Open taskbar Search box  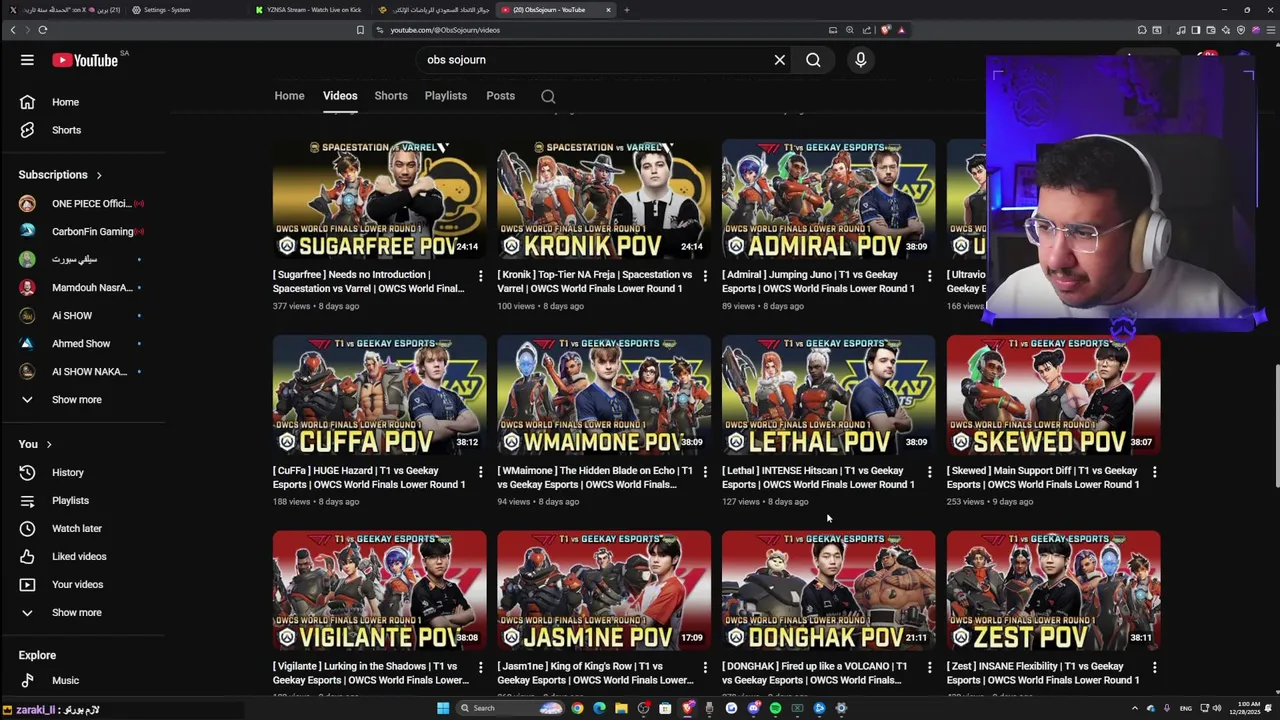(510, 708)
